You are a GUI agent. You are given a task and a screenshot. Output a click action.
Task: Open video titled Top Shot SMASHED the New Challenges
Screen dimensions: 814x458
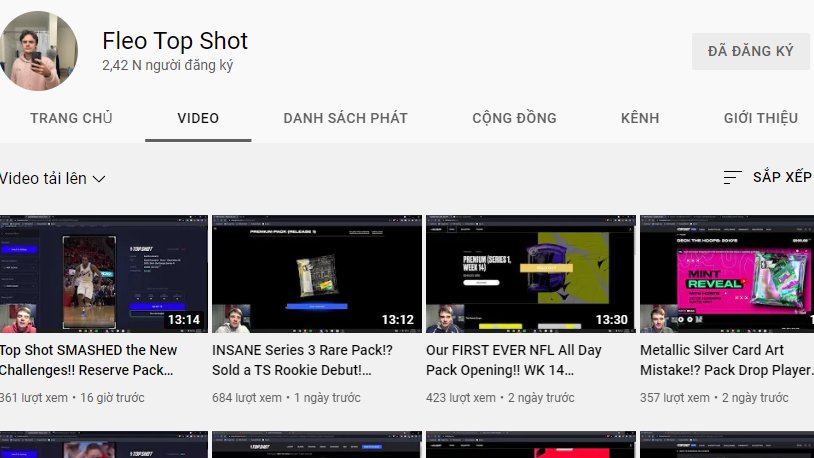click(x=88, y=360)
